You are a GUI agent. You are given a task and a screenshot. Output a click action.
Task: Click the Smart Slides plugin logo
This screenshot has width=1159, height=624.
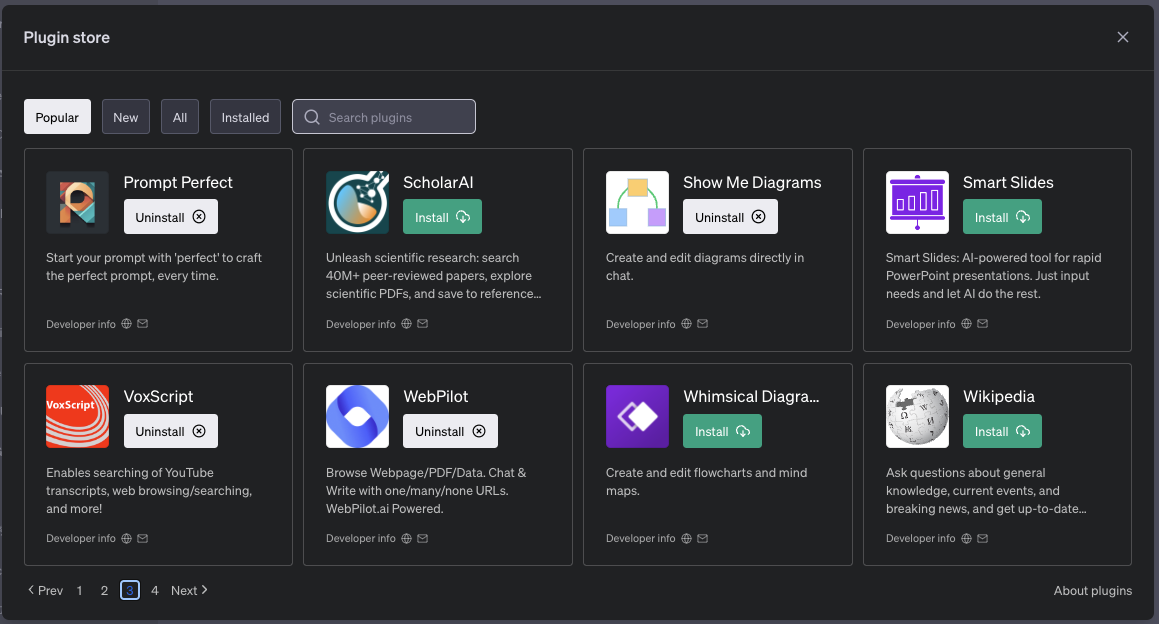tap(917, 202)
